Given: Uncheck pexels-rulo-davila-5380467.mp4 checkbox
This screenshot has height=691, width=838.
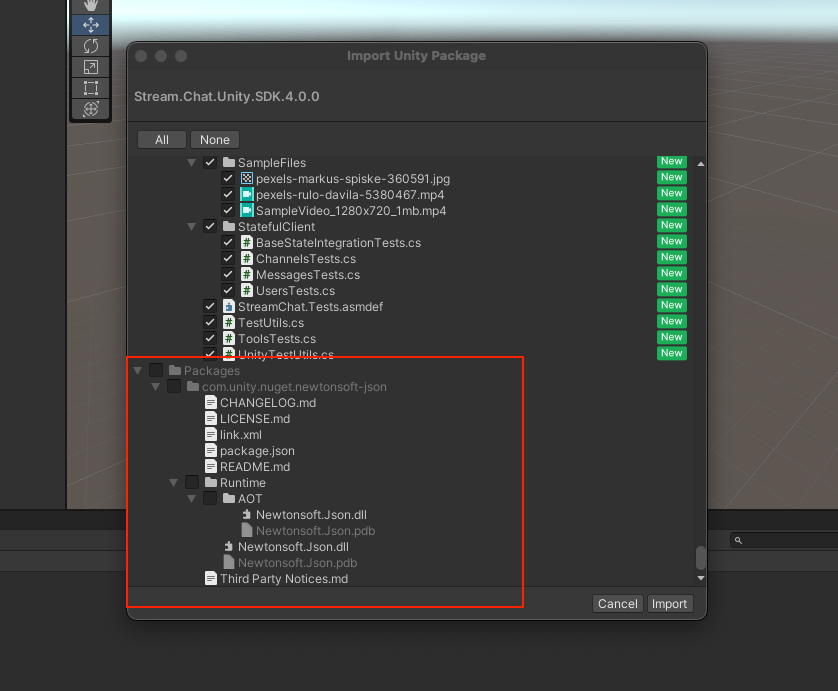Looking at the screenshot, I should pyautogui.click(x=228, y=195).
